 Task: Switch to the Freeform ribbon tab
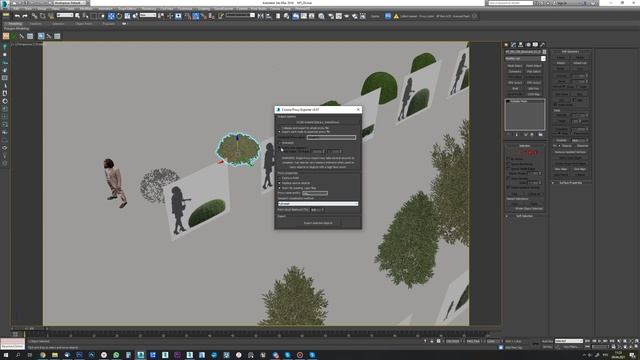36,24
